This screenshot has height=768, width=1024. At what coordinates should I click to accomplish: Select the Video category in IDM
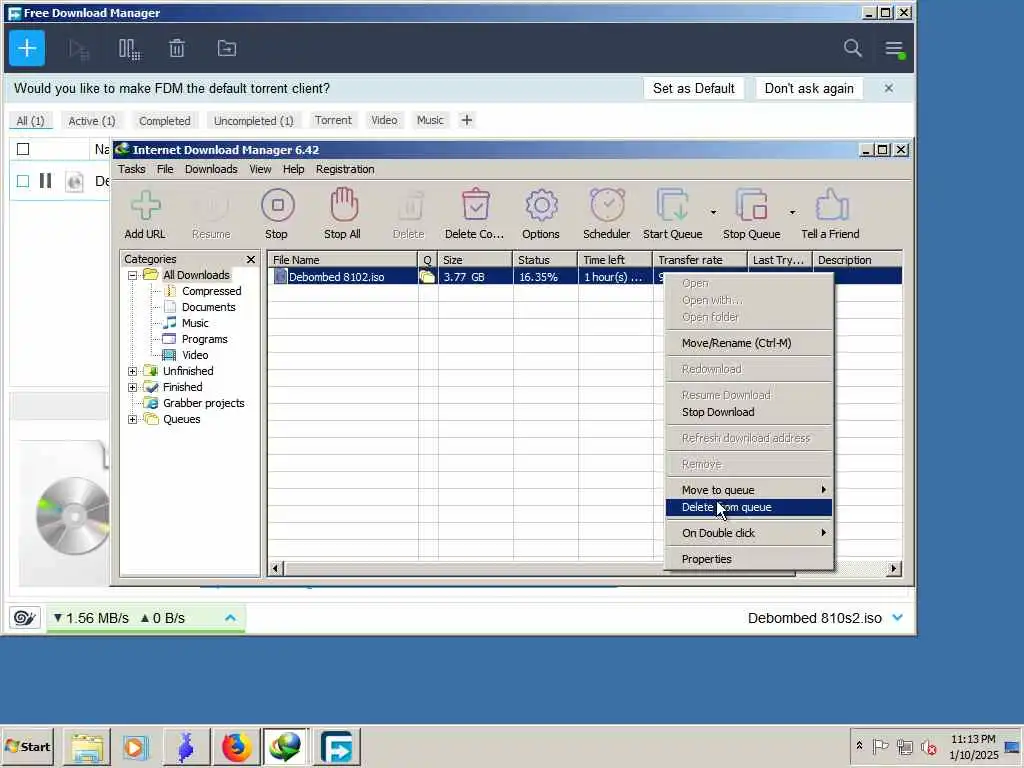(x=195, y=355)
